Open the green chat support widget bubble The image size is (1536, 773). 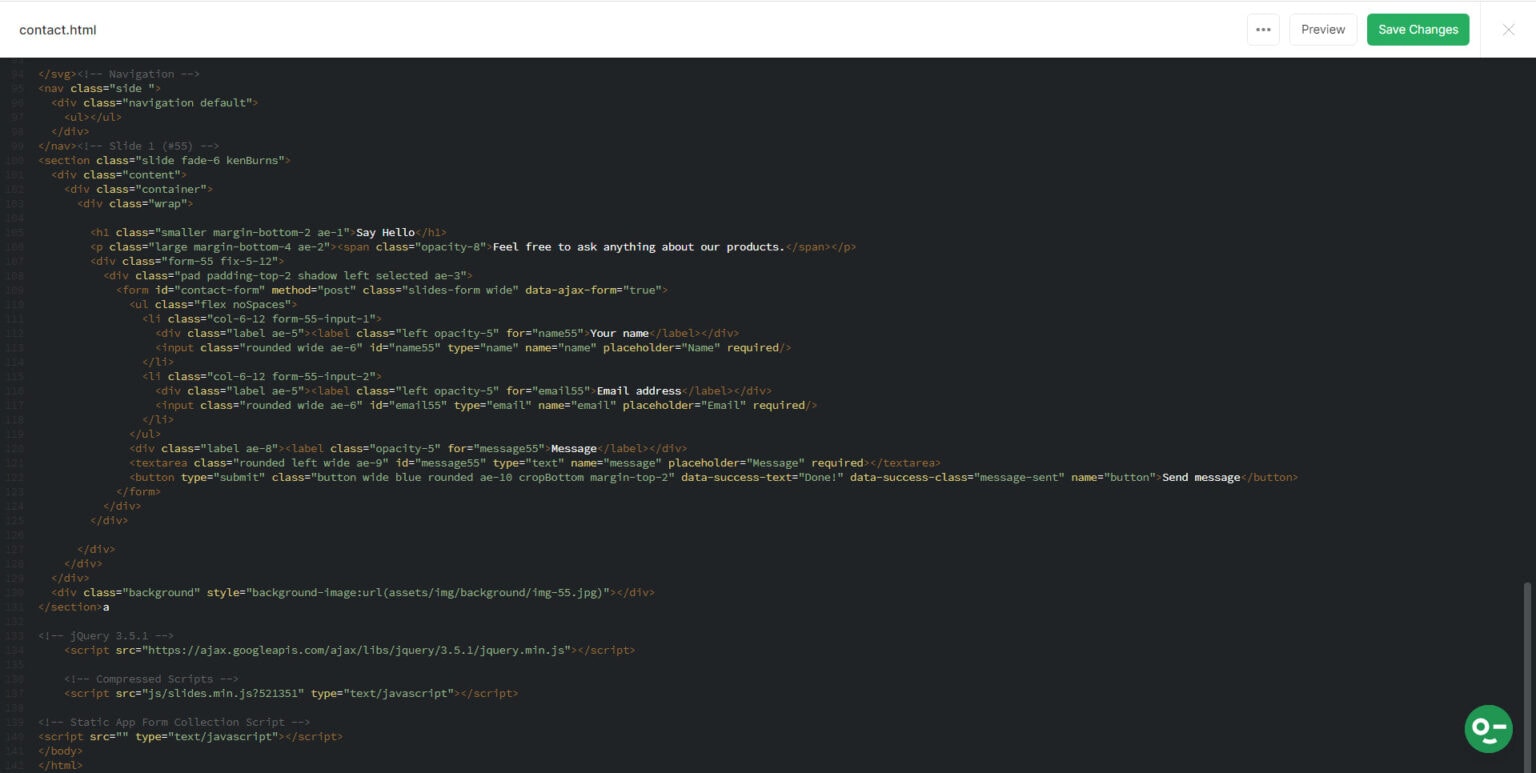coord(1488,729)
